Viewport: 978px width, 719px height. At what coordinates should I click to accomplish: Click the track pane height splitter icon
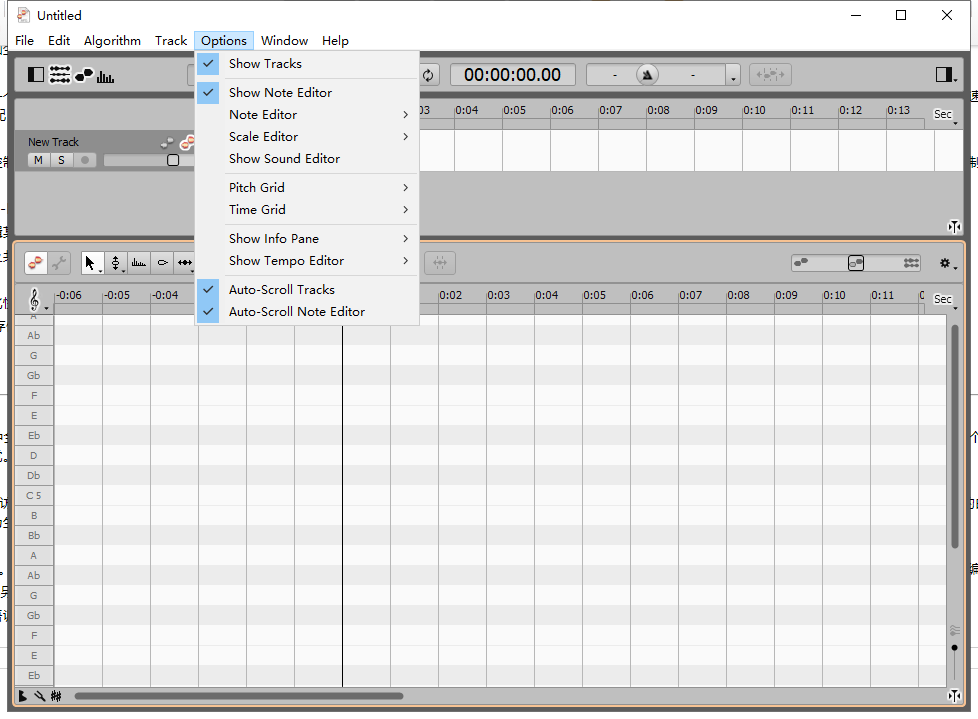click(954, 226)
